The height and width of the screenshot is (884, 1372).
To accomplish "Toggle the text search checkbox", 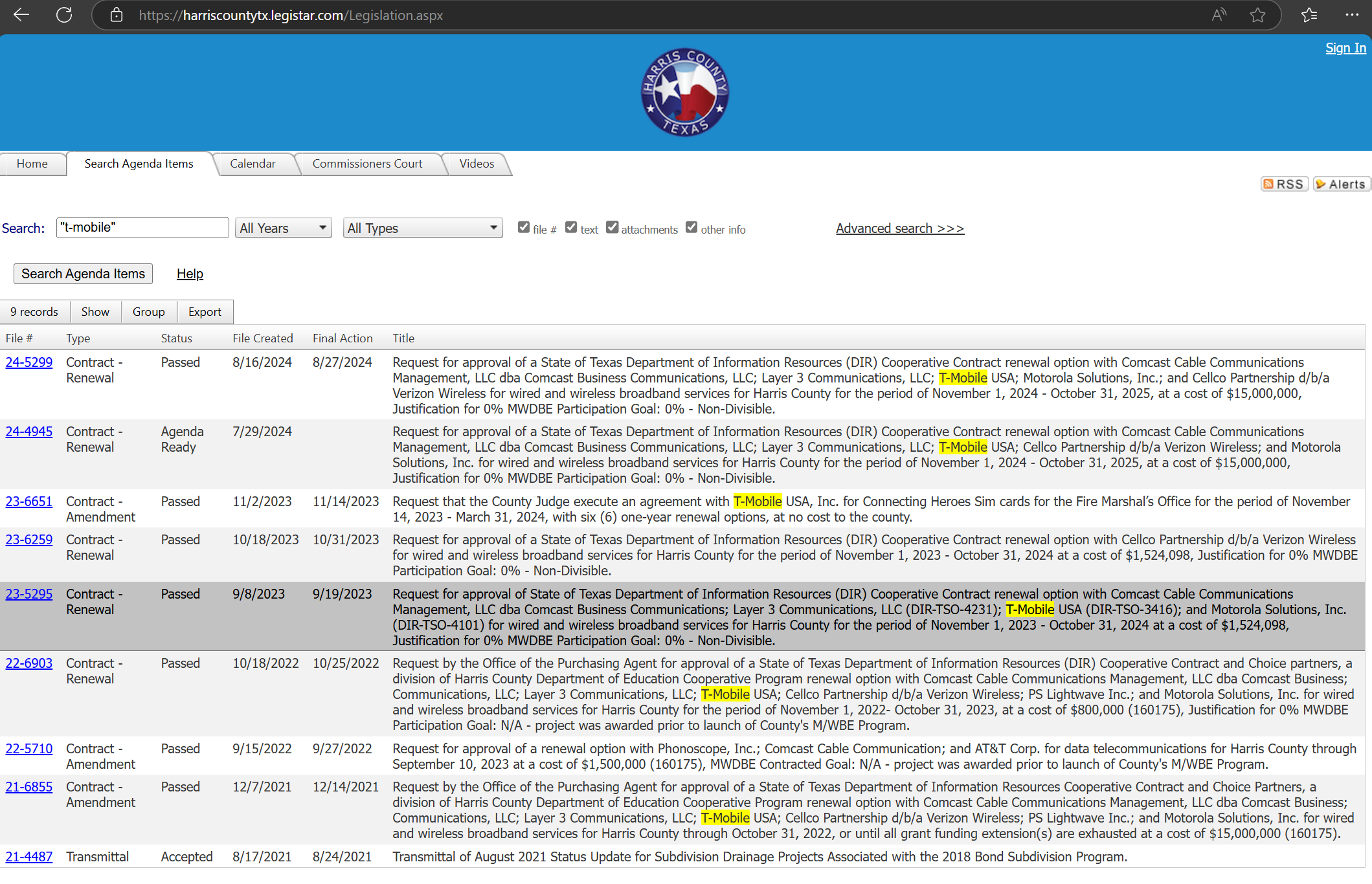I will pos(571,227).
